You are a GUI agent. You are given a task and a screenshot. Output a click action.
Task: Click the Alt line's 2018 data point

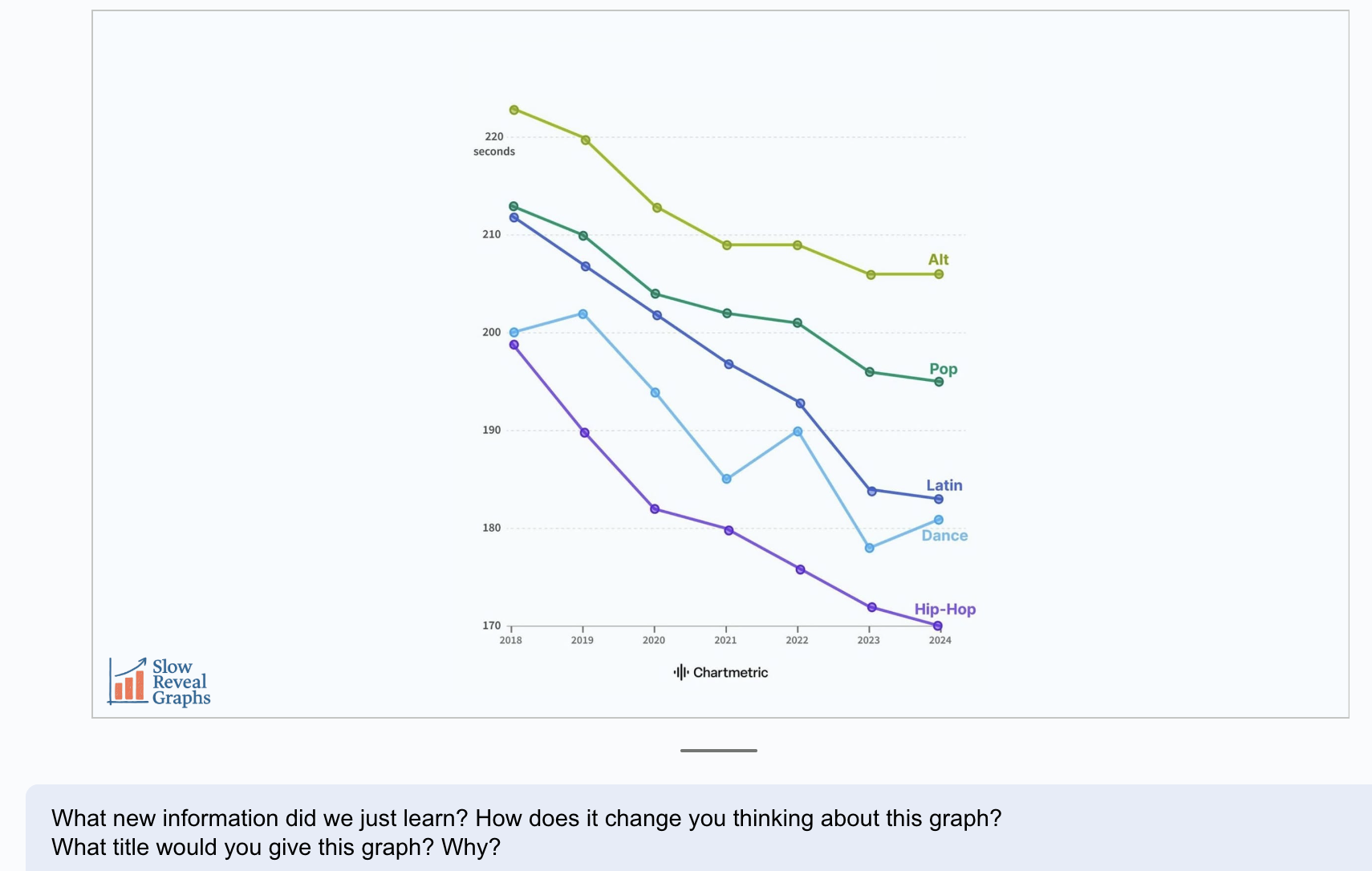(514, 110)
